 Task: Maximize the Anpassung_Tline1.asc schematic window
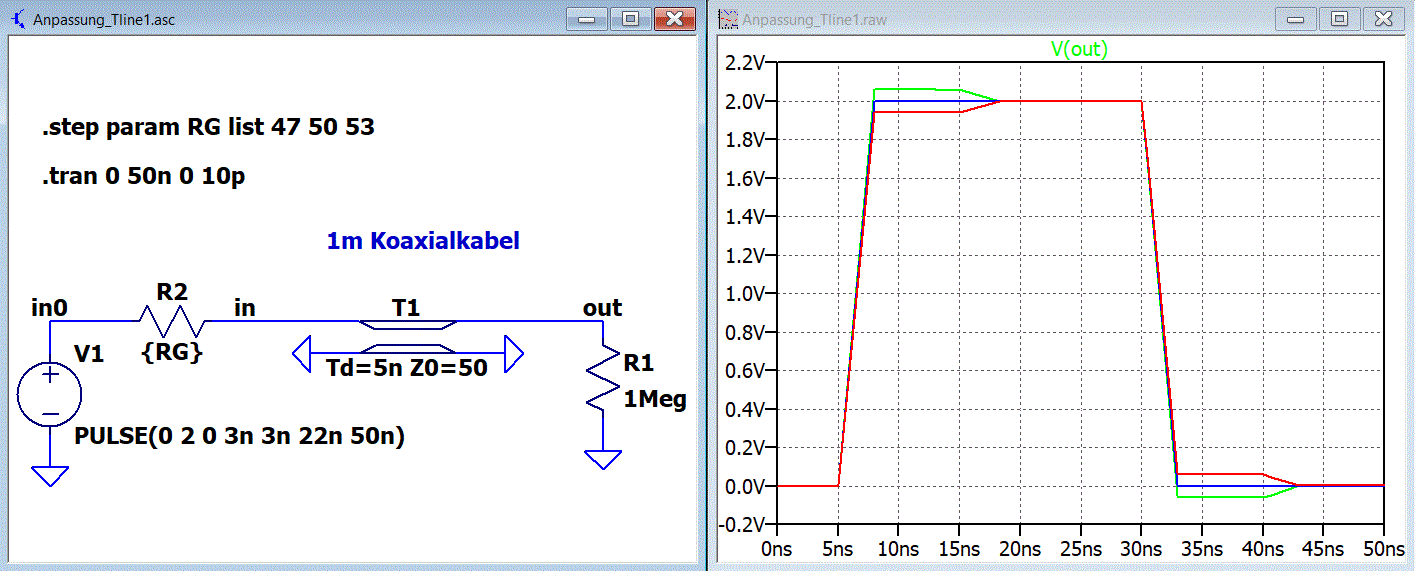tap(631, 19)
